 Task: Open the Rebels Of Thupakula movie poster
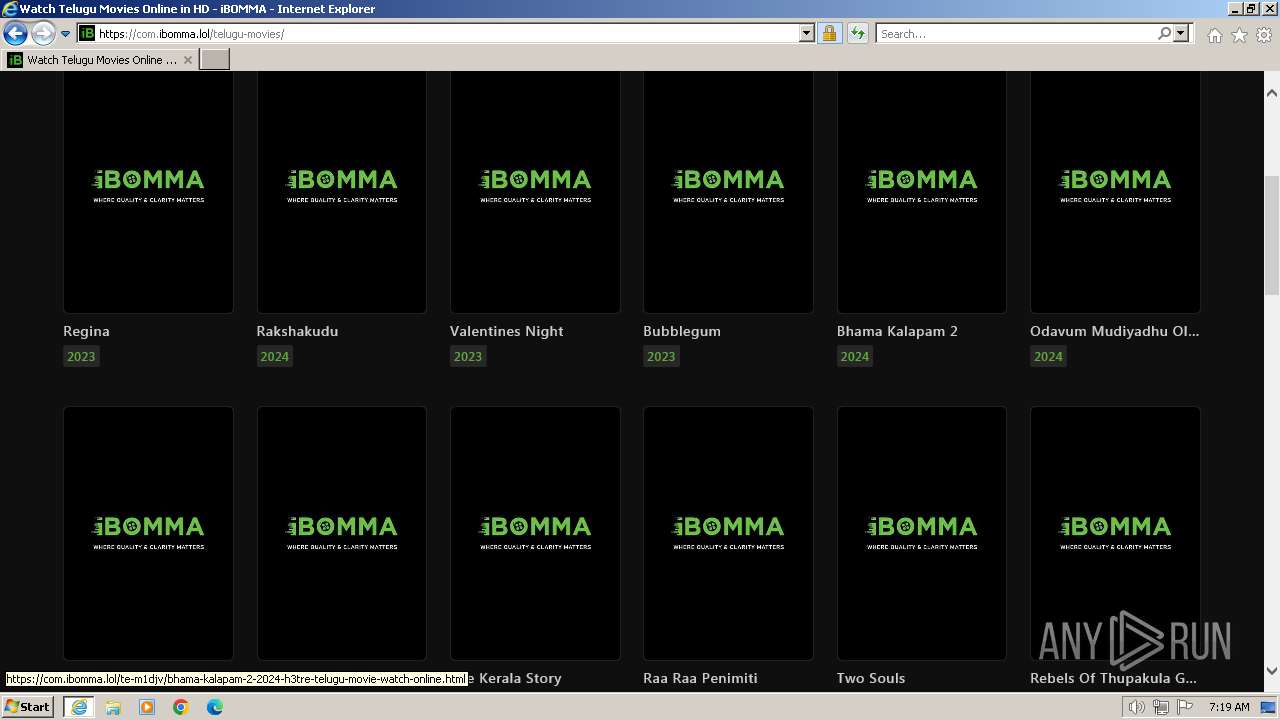click(x=1115, y=533)
